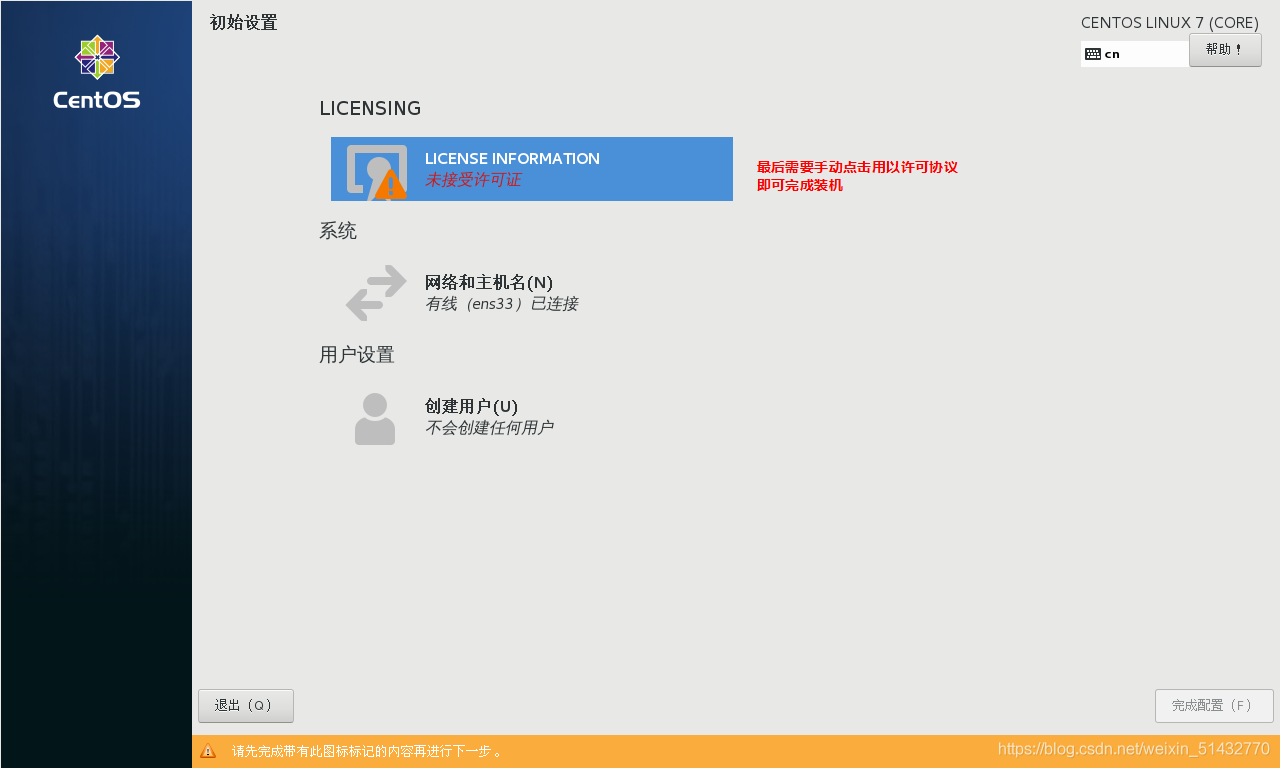Click the 请先完成带有此图标标记的内容 warning message
Screen dimensions: 1280x768
(367, 751)
